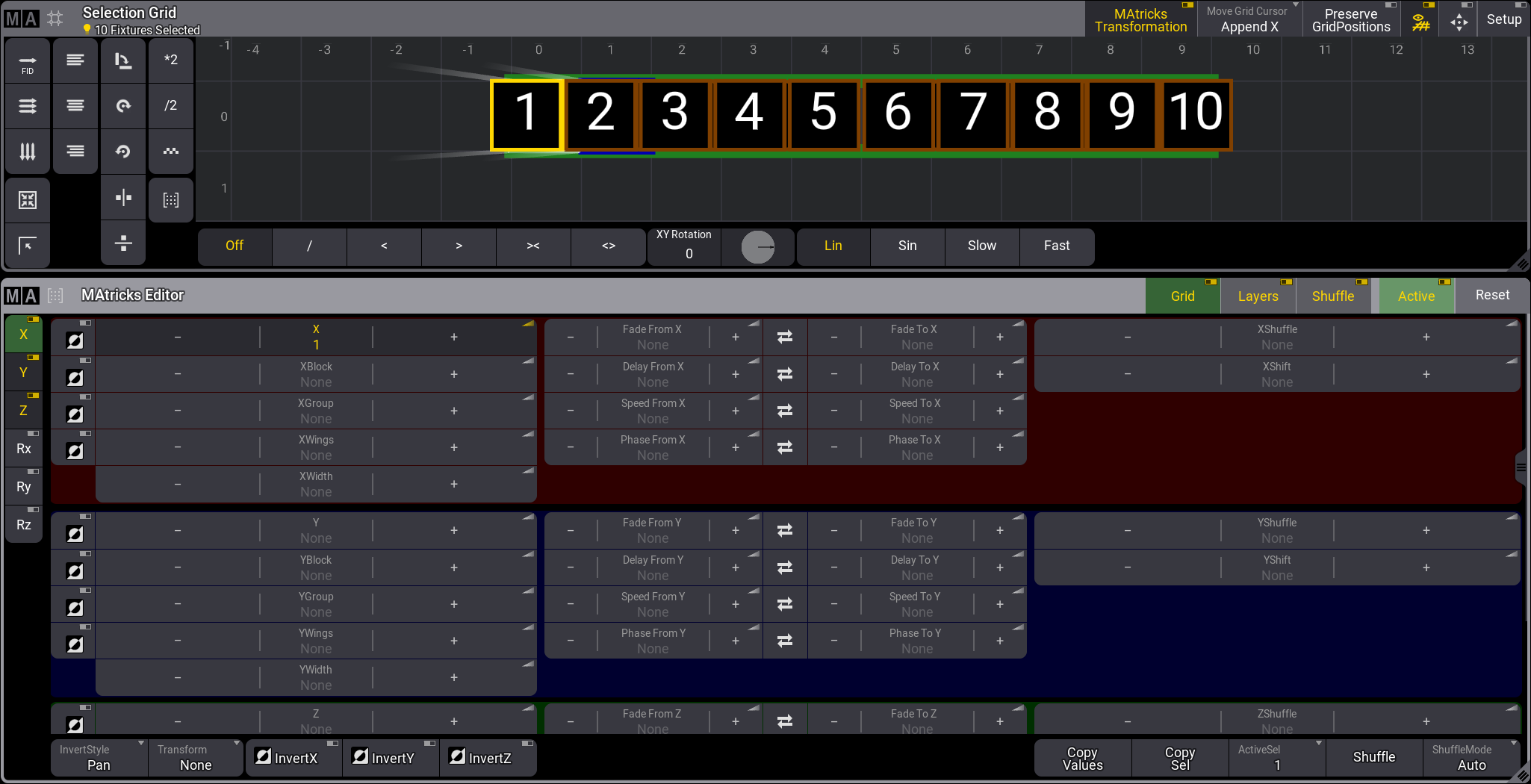
Task: Click the mirror vertical axis icon
Action: pyautogui.click(x=123, y=198)
